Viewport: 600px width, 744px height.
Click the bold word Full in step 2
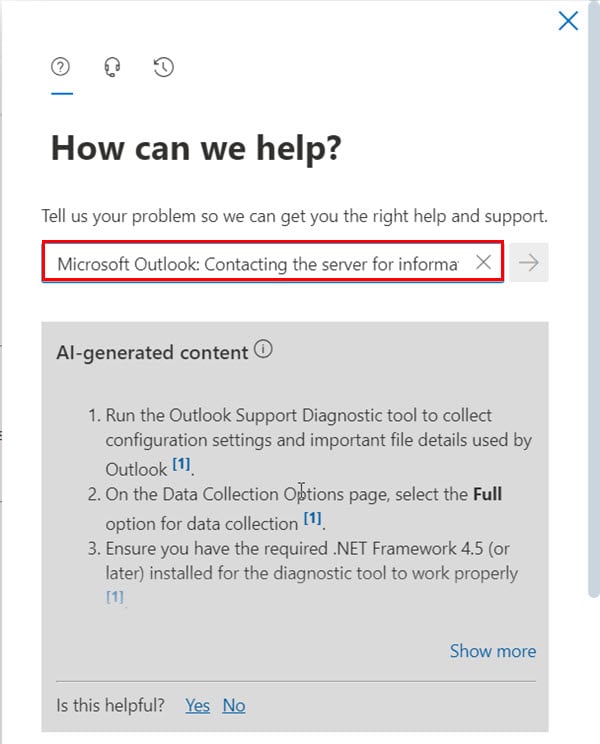(487, 494)
